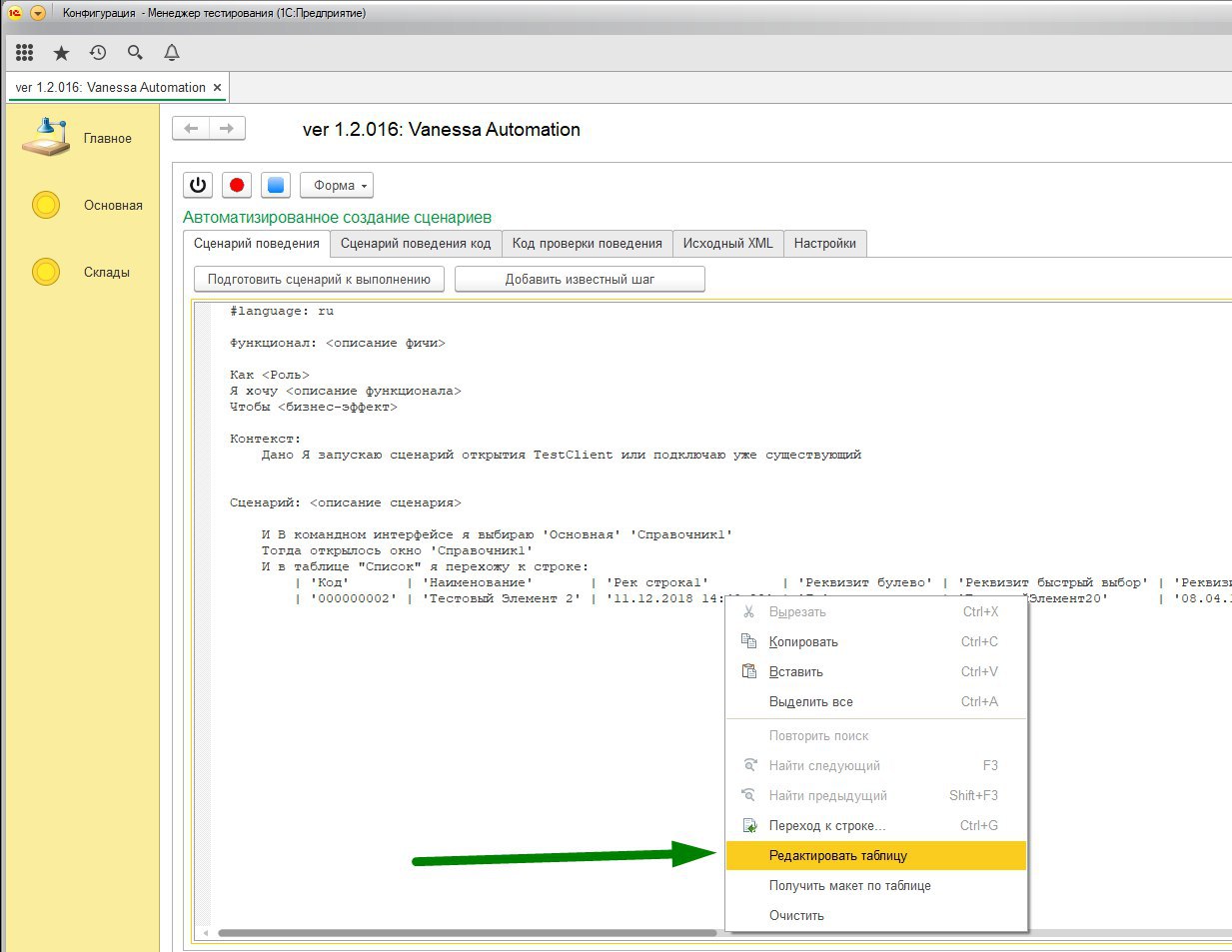Screen dimensions: 1232x952
Task: Choose Повторить поиск from context menu
Action: click(x=876, y=736)
